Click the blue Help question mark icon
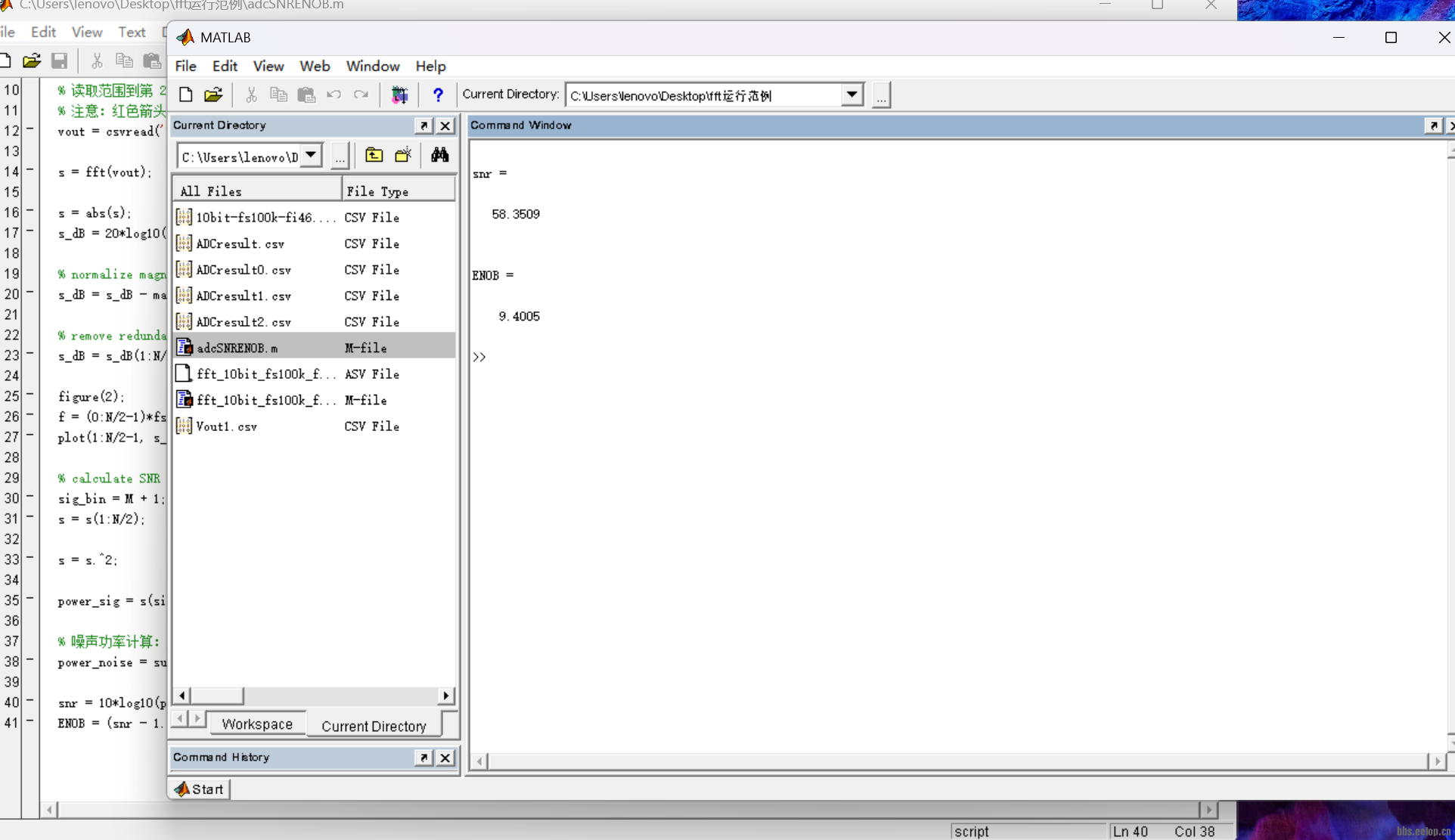 pyautogui.click(x=438, y=95)
